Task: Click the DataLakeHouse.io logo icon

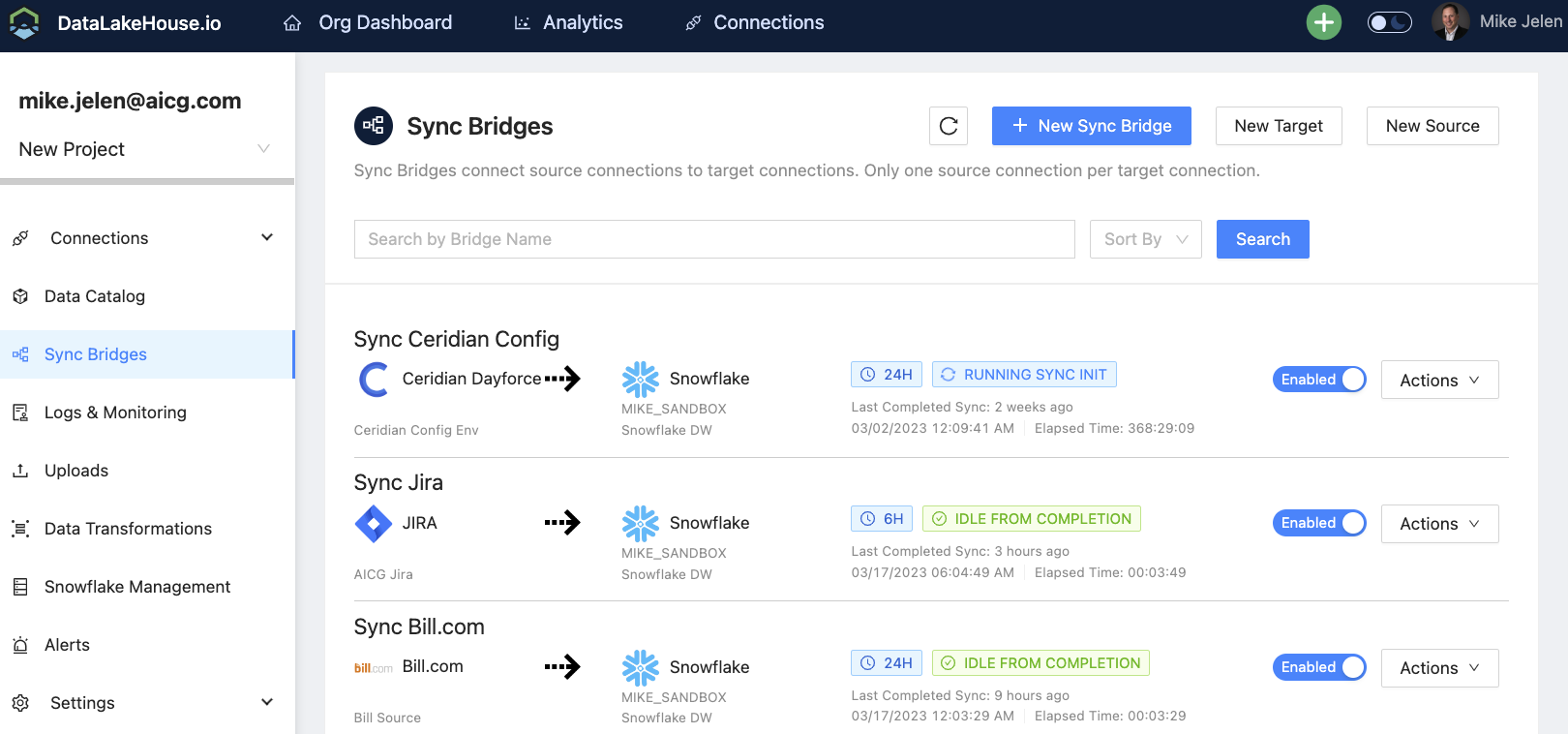Action: pyautogui.click(x=24, y=22)
